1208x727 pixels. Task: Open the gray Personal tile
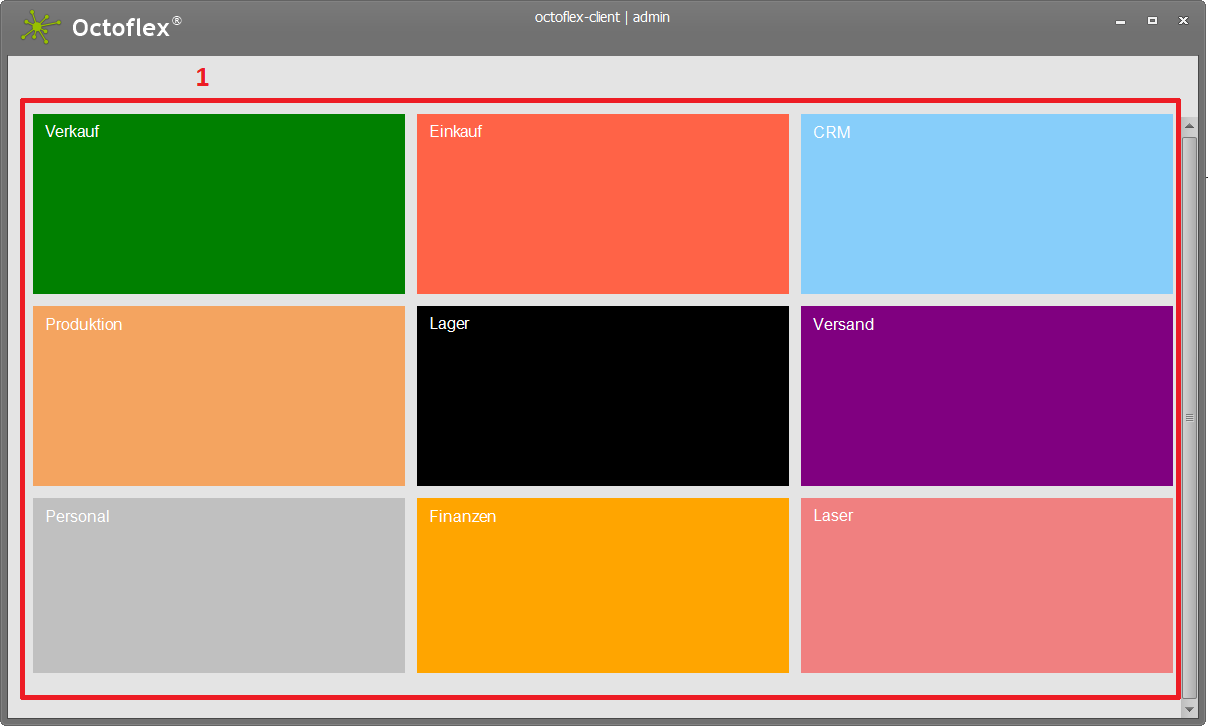(x=218, y=585)
